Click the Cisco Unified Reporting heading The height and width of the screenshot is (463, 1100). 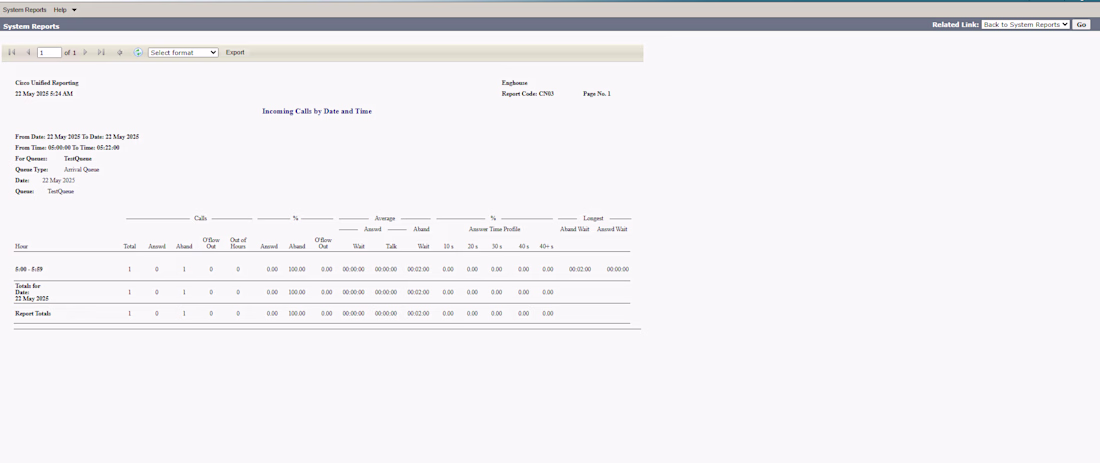[47, 83]
